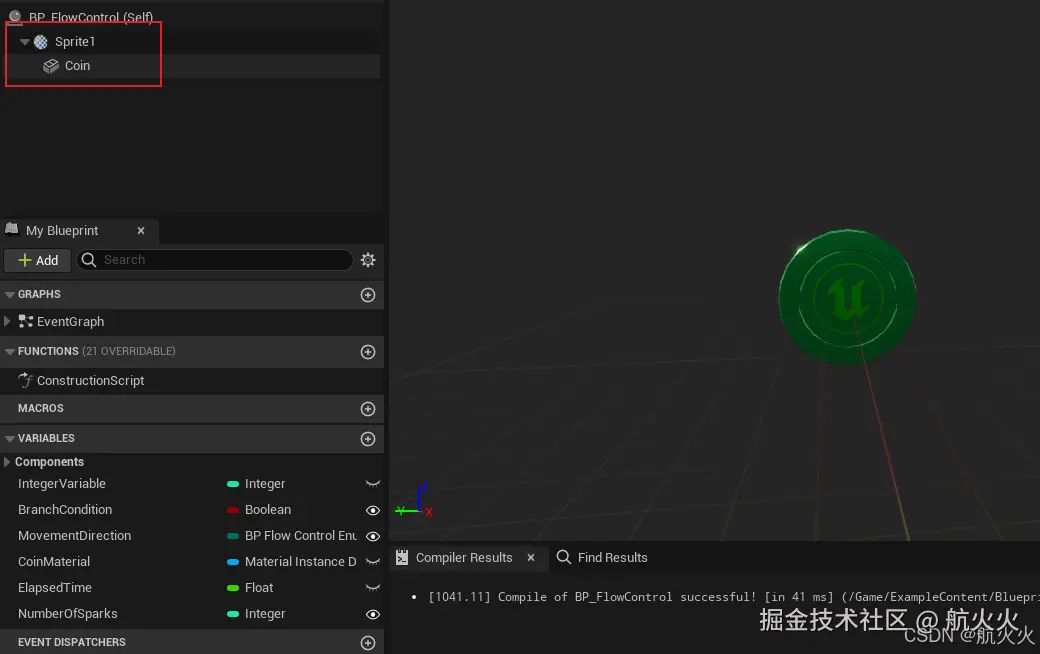Click the IntegerVariable type pill
1040x654 pixels.
233,484
